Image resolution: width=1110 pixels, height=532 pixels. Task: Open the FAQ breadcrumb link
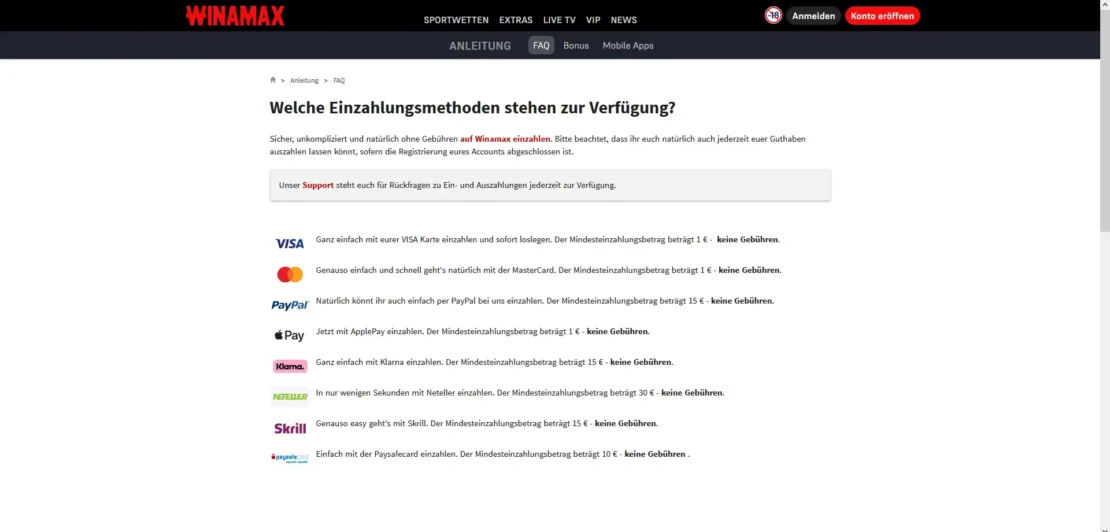pos(339,81)
